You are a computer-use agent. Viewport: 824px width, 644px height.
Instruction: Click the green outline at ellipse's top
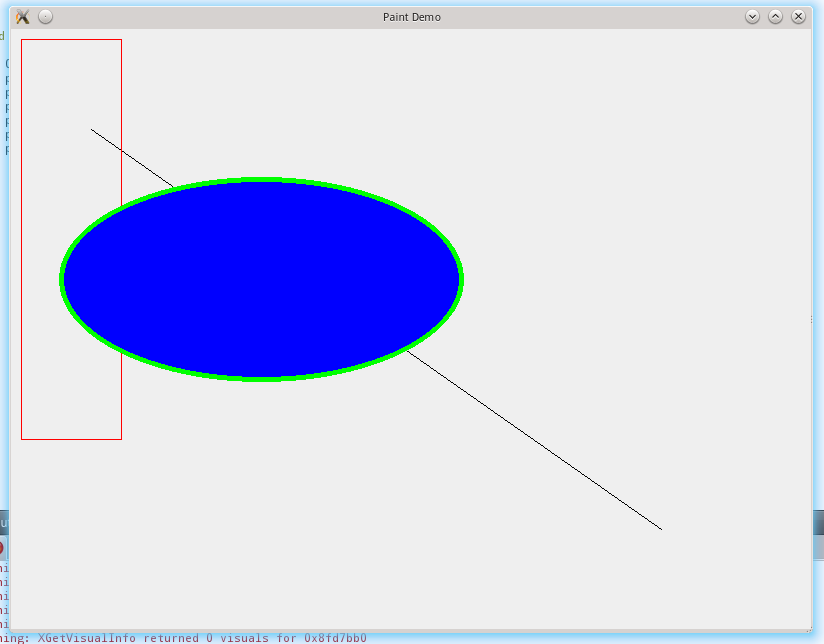pyautogui.click(x=261, y=180)
